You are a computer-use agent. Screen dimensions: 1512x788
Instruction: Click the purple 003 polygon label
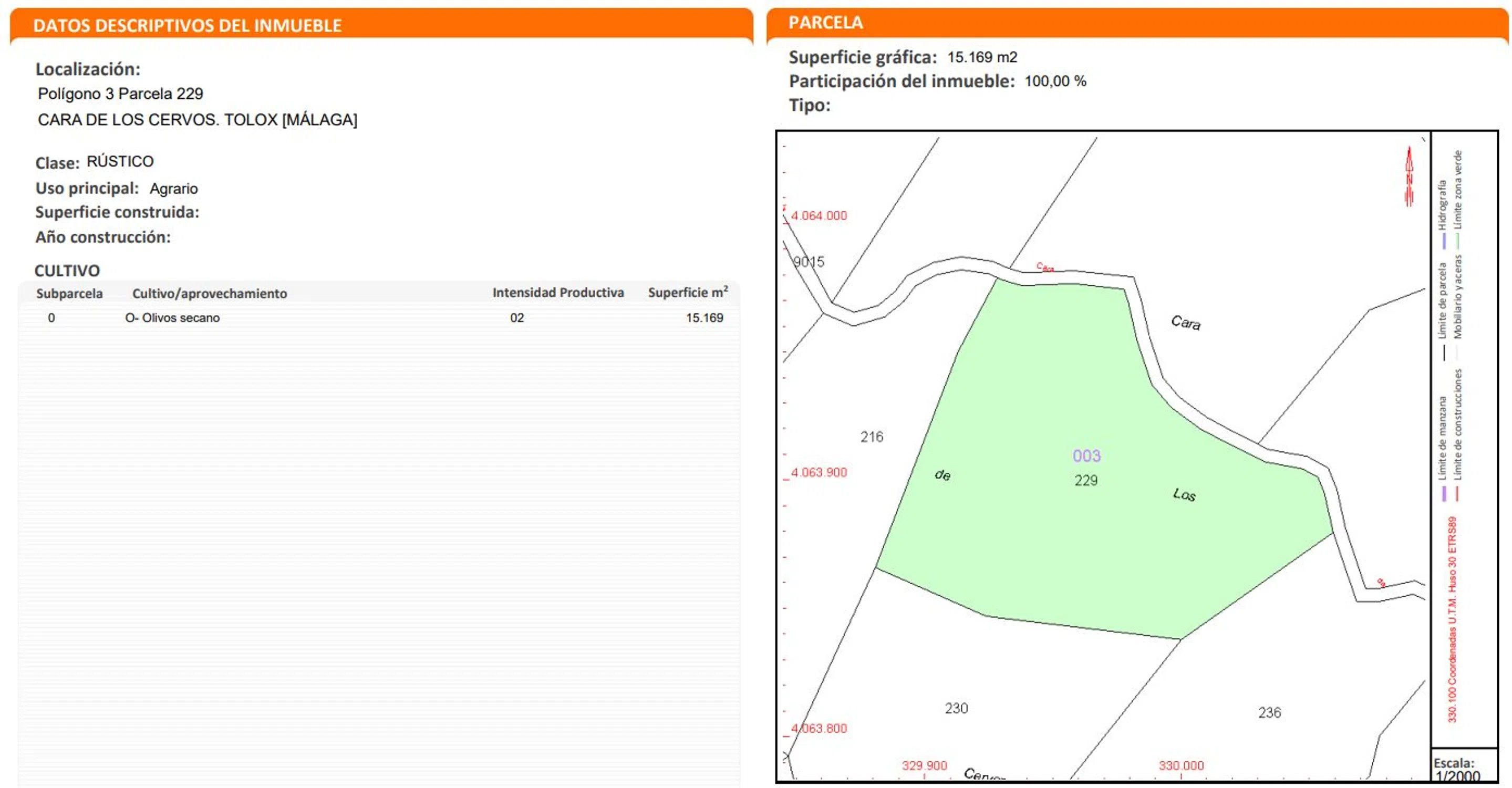point(1086,456)
